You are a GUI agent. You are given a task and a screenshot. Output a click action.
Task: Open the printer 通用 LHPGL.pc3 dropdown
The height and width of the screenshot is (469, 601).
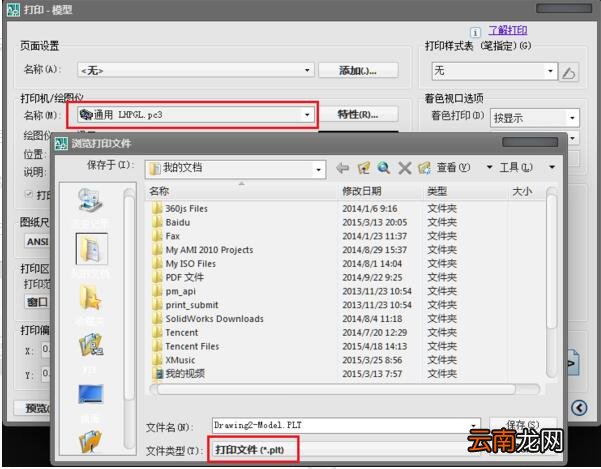(x=195, y=115)
